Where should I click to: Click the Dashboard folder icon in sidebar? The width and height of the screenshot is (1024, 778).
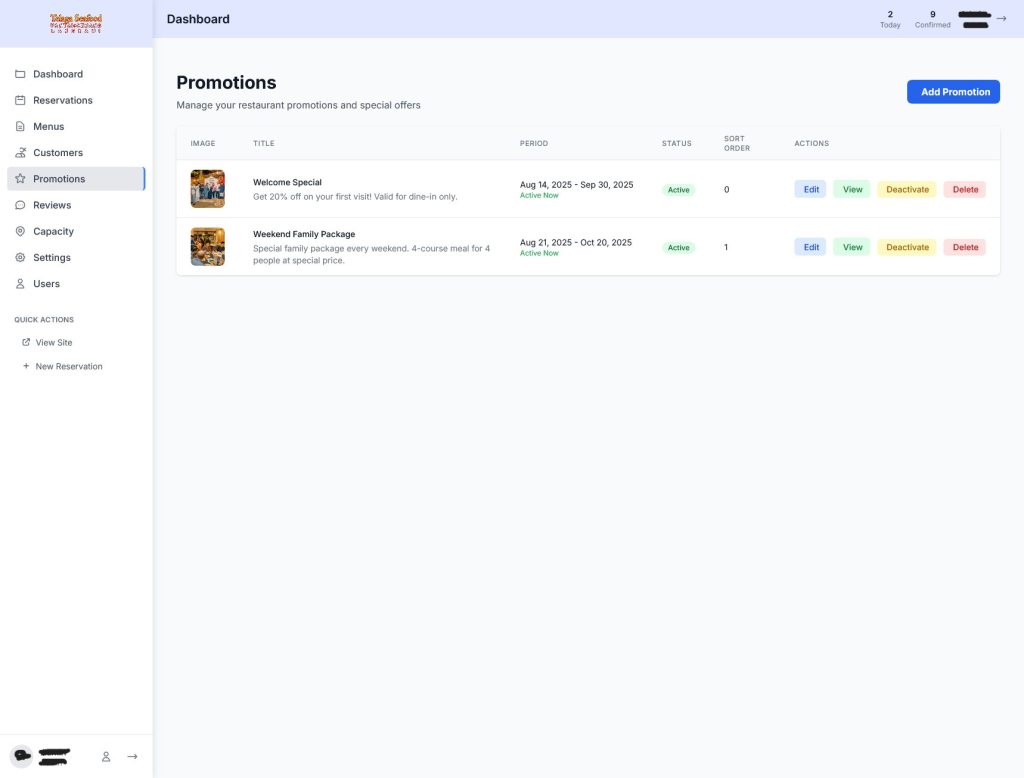[20, 74]
